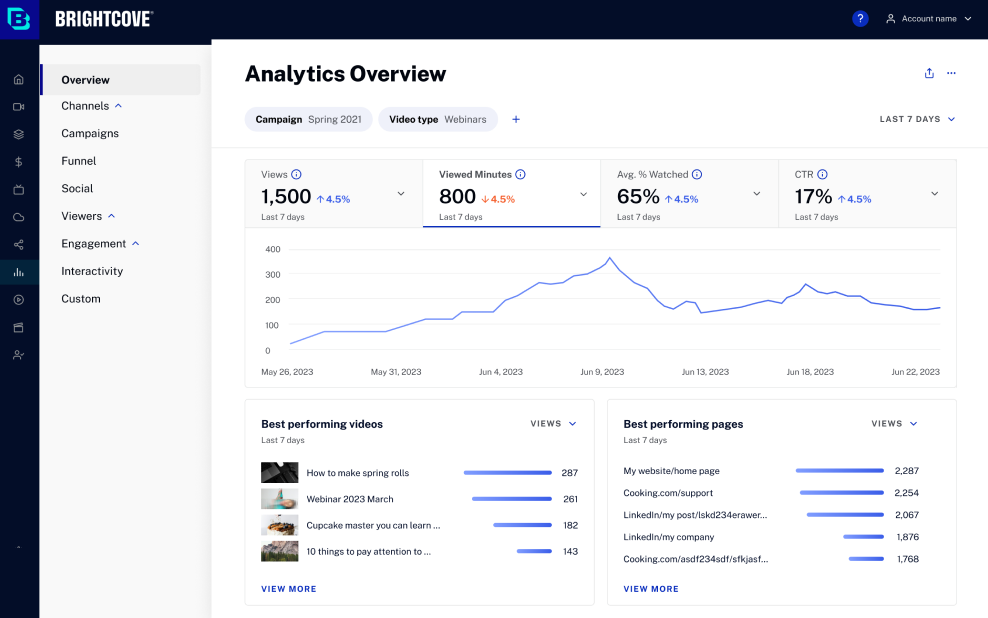The image size is (988, 618).
Task: Open the cloud icon in sidebar
Action: [x=19, y=217]
